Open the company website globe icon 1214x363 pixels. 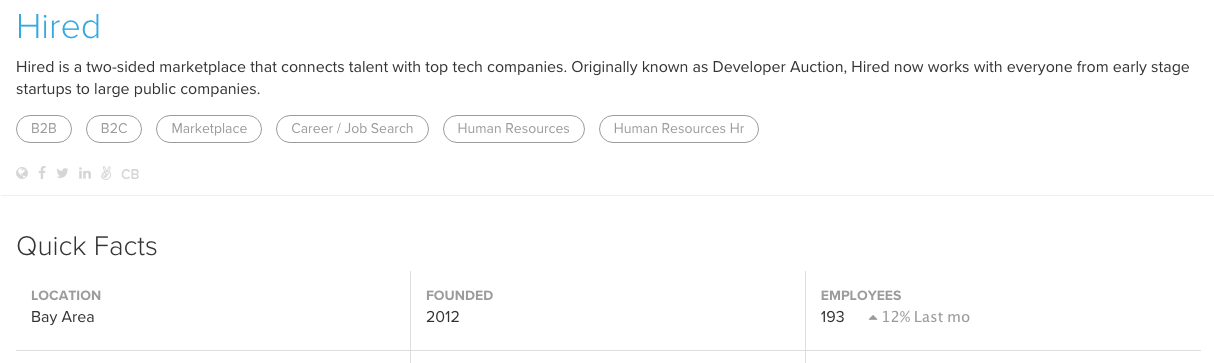tap(22, 173)
